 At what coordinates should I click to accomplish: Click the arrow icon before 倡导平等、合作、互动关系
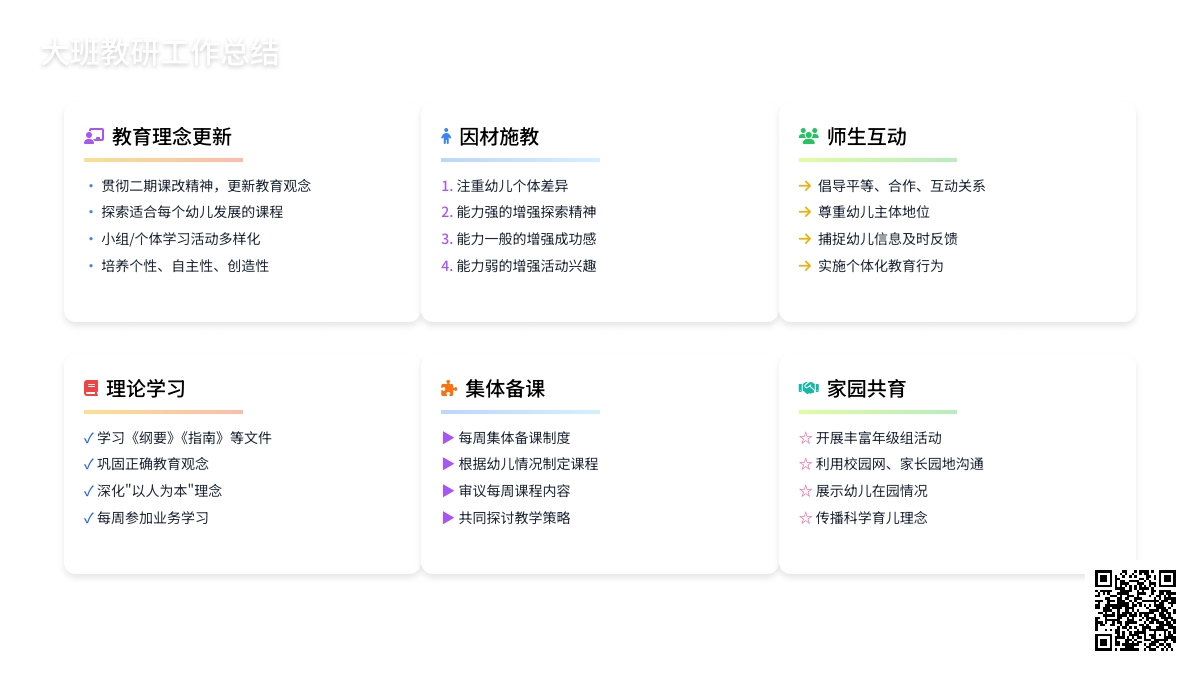tap(805, 186)
